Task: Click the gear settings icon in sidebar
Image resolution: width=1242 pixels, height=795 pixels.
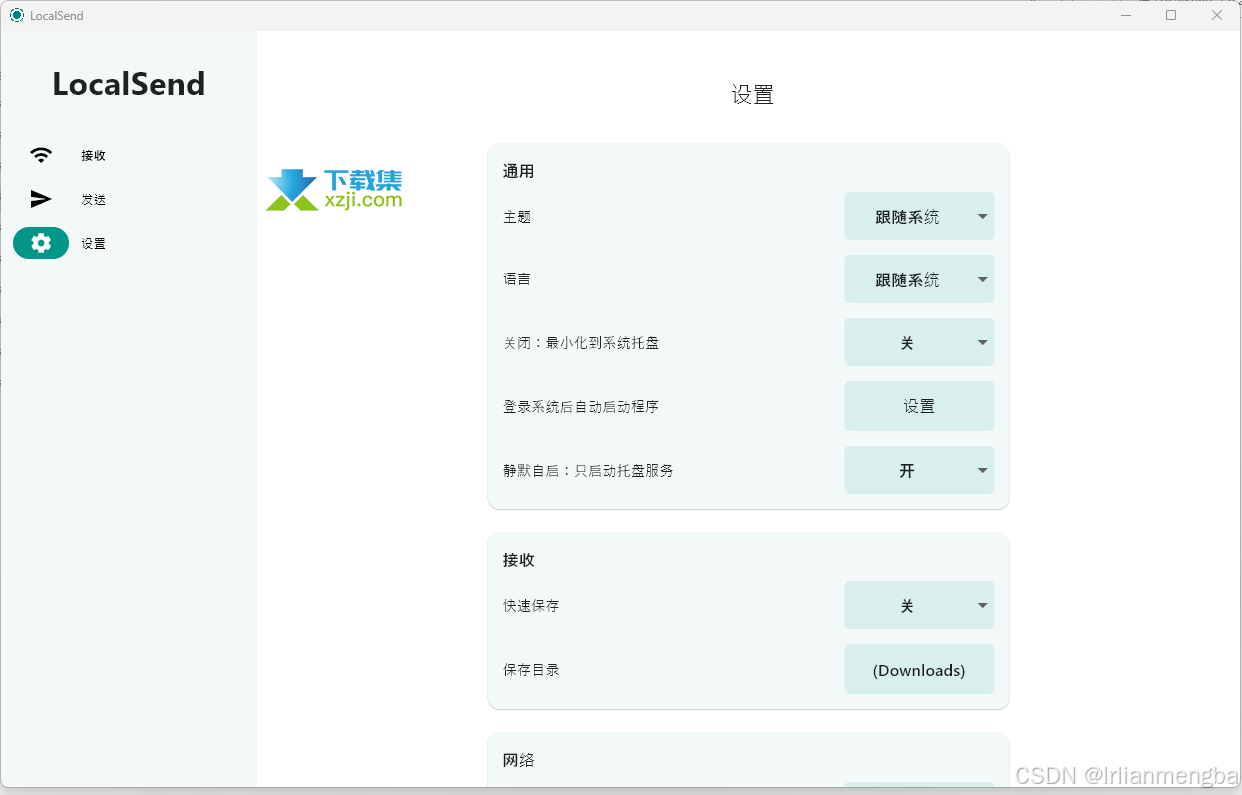Action: click(x=41, y=243)
